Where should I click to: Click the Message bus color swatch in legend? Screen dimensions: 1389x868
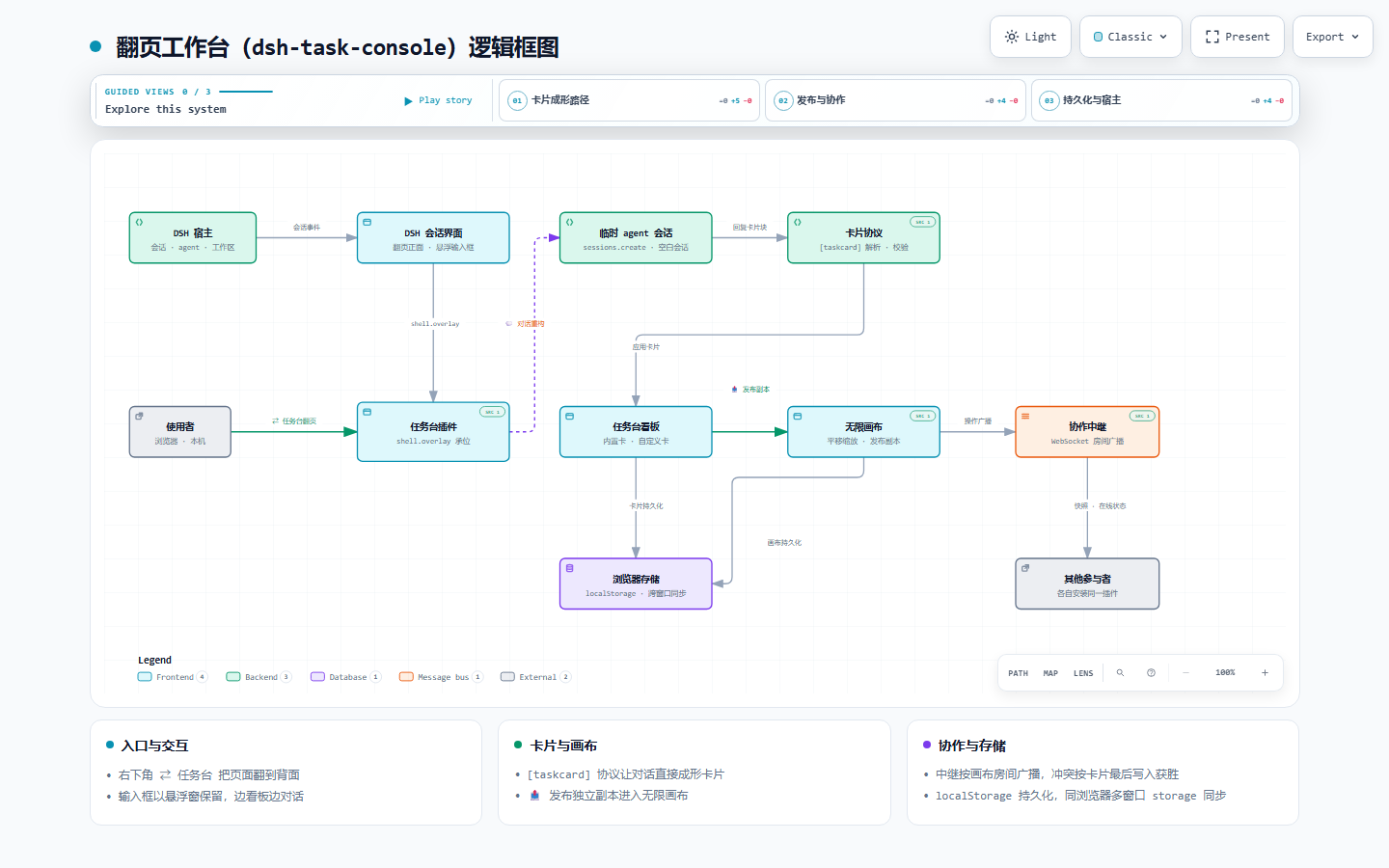pyautogui.click(x=406, y=677)
